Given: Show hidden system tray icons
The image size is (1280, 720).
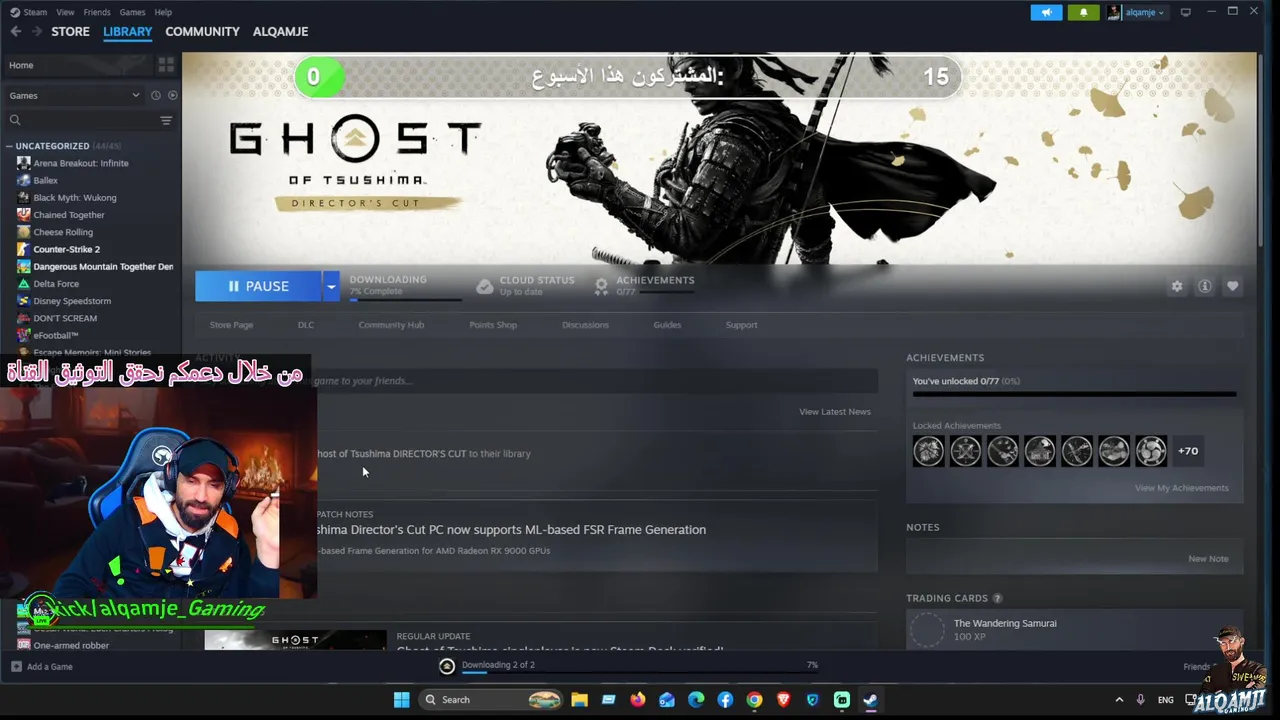Looking at the screenshot, I should pos(1118,699).
